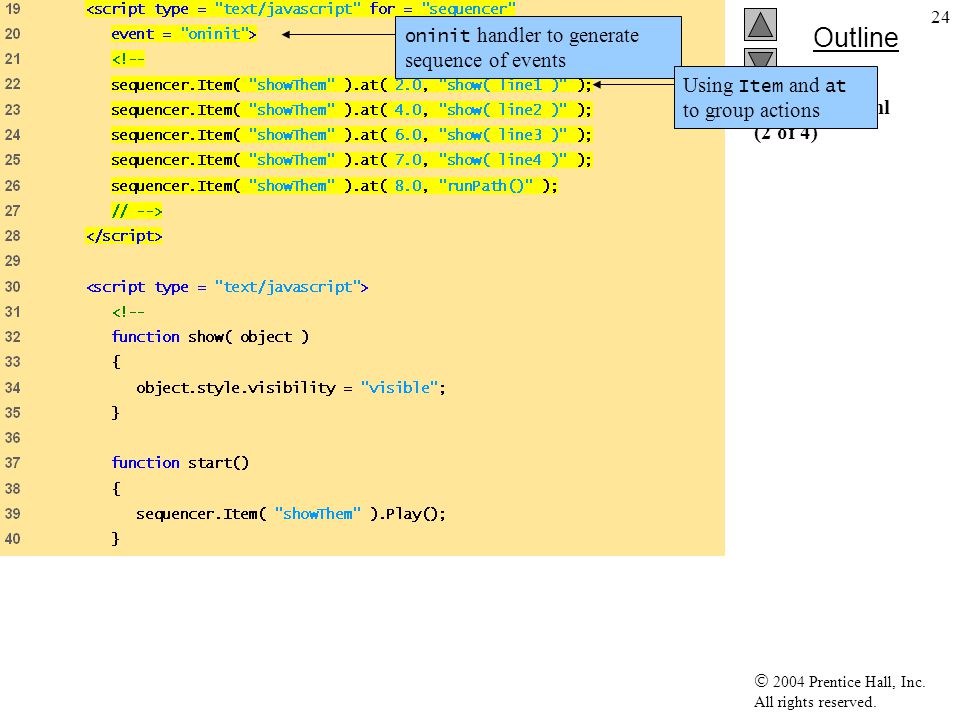Click line number 36
The height and width of the screenshot is (720, 960).
coord(12,438)
